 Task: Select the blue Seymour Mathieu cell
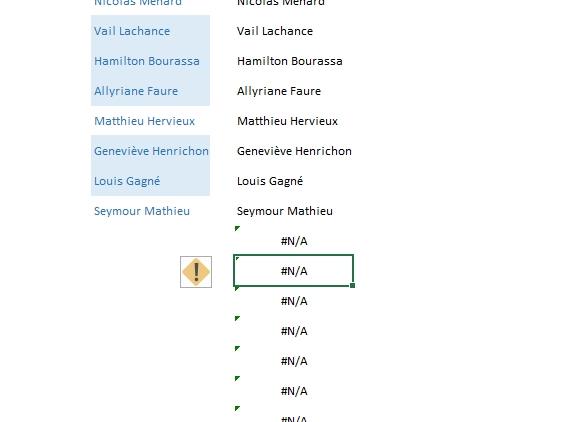[x=150, y=211]
